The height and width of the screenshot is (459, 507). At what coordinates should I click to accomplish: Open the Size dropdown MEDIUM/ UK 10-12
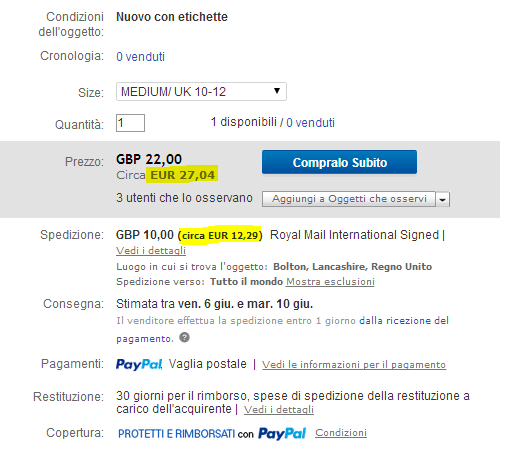point(201,91)
